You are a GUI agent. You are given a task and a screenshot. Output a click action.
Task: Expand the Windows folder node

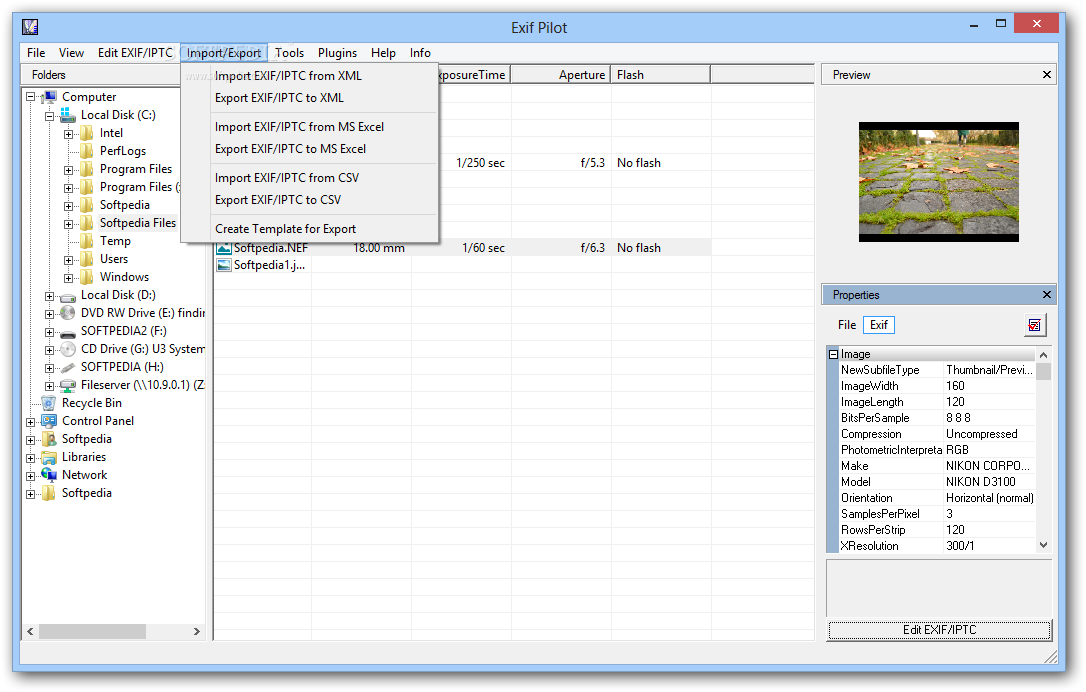(x=68, y=278)
